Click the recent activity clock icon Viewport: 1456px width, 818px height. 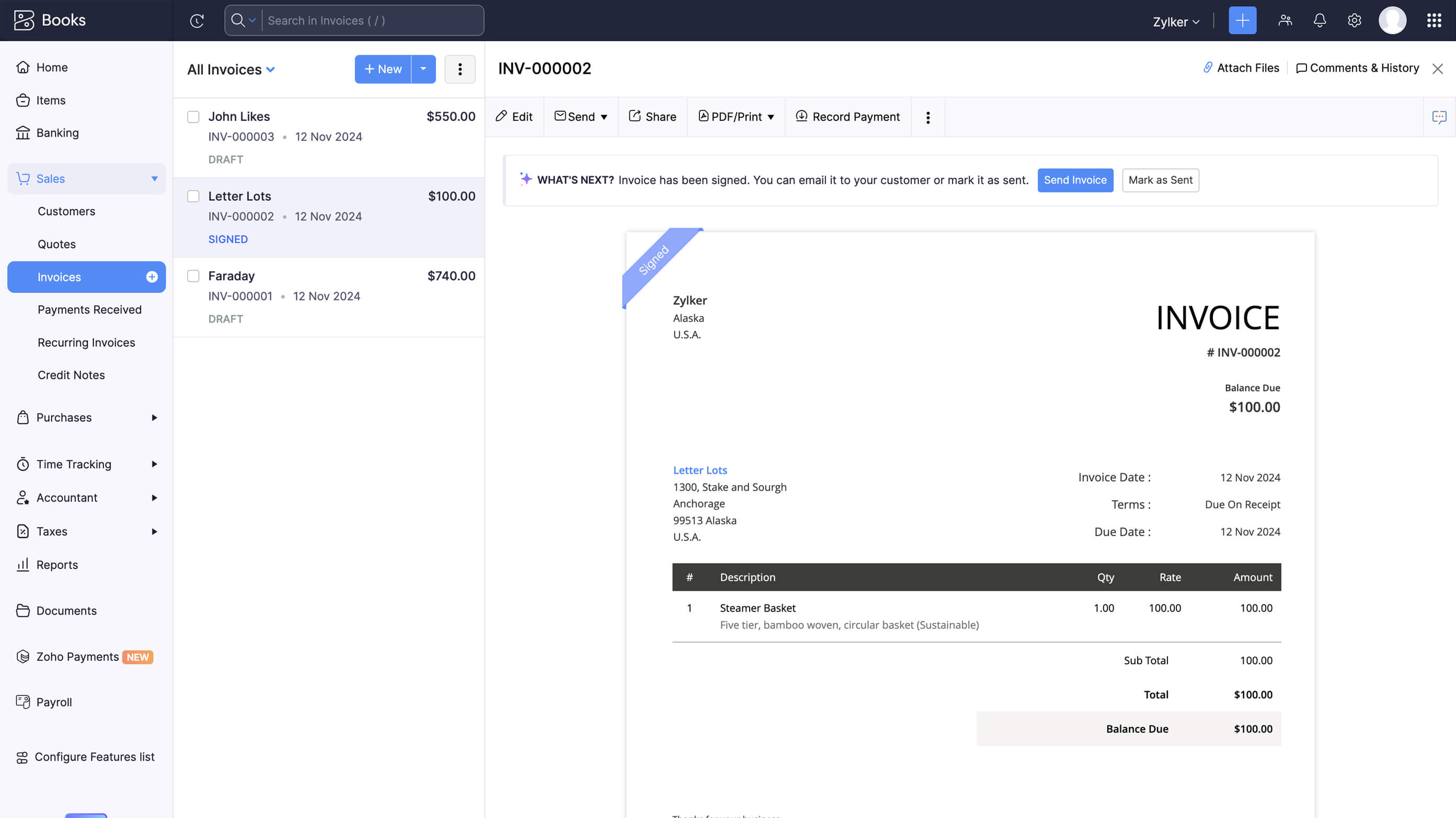(x=197, y=21)
